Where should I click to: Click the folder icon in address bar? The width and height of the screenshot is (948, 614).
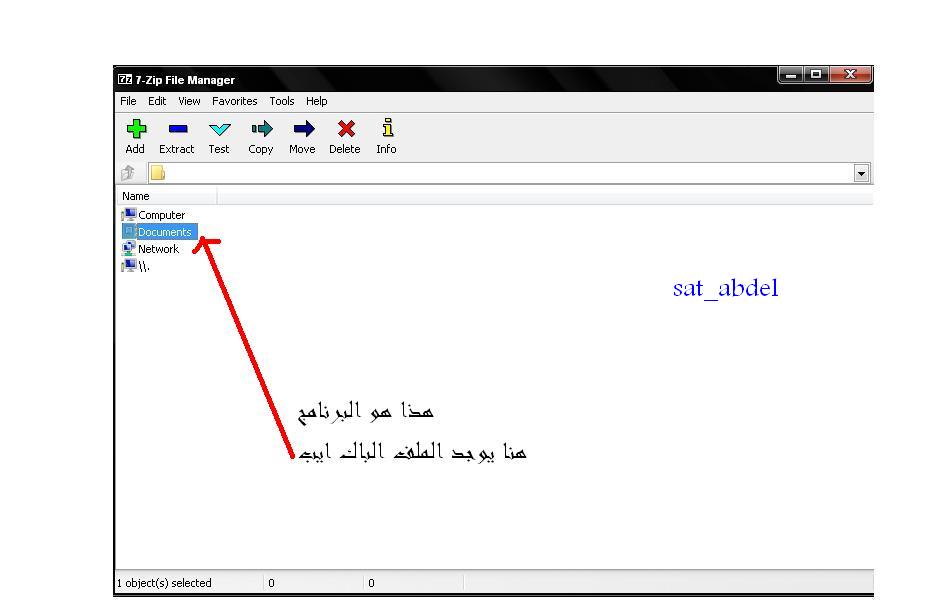point(157,173)
